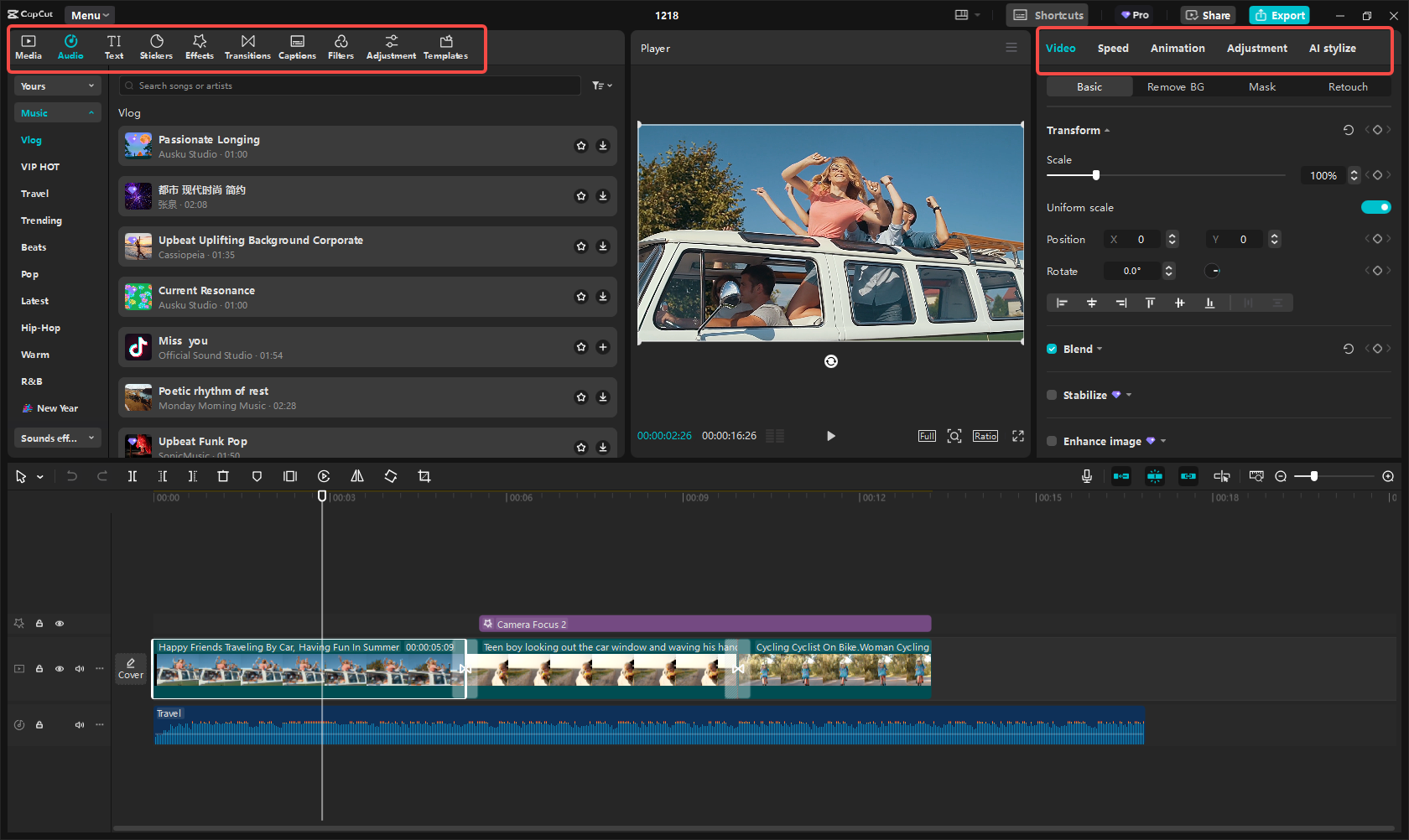Click the Cover button on timeline
This screenshot has height=840, width=1409.
(131, 668)
